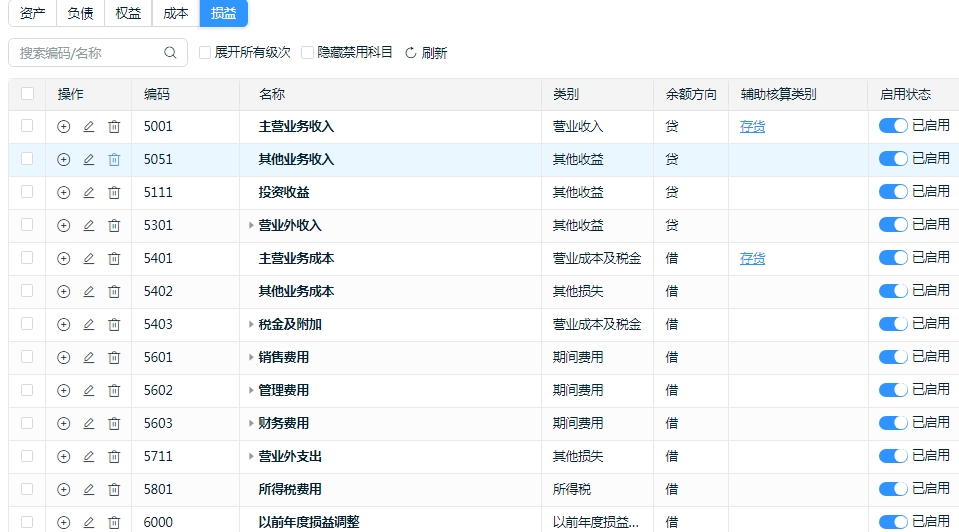Image resolution: width=959 pixels, height=532 pixels.
Task: Delete the 5602 管理费用 row
Action: click(x=114, y=391)
